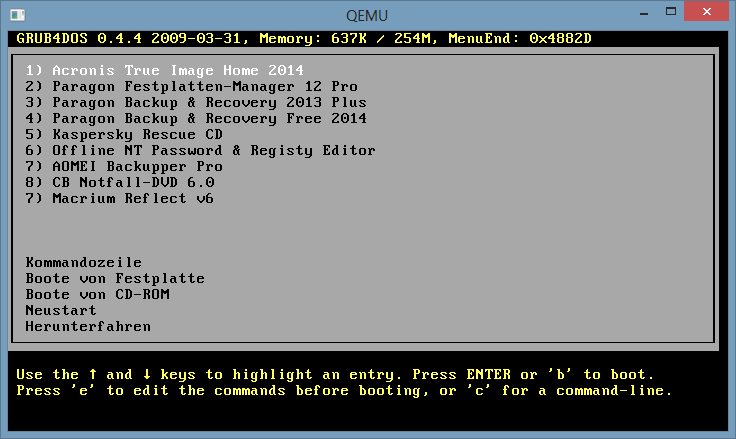Click the Memory: 637K / 254M text
The width and height of the screenshot is (736, 439).
point(345,39)
